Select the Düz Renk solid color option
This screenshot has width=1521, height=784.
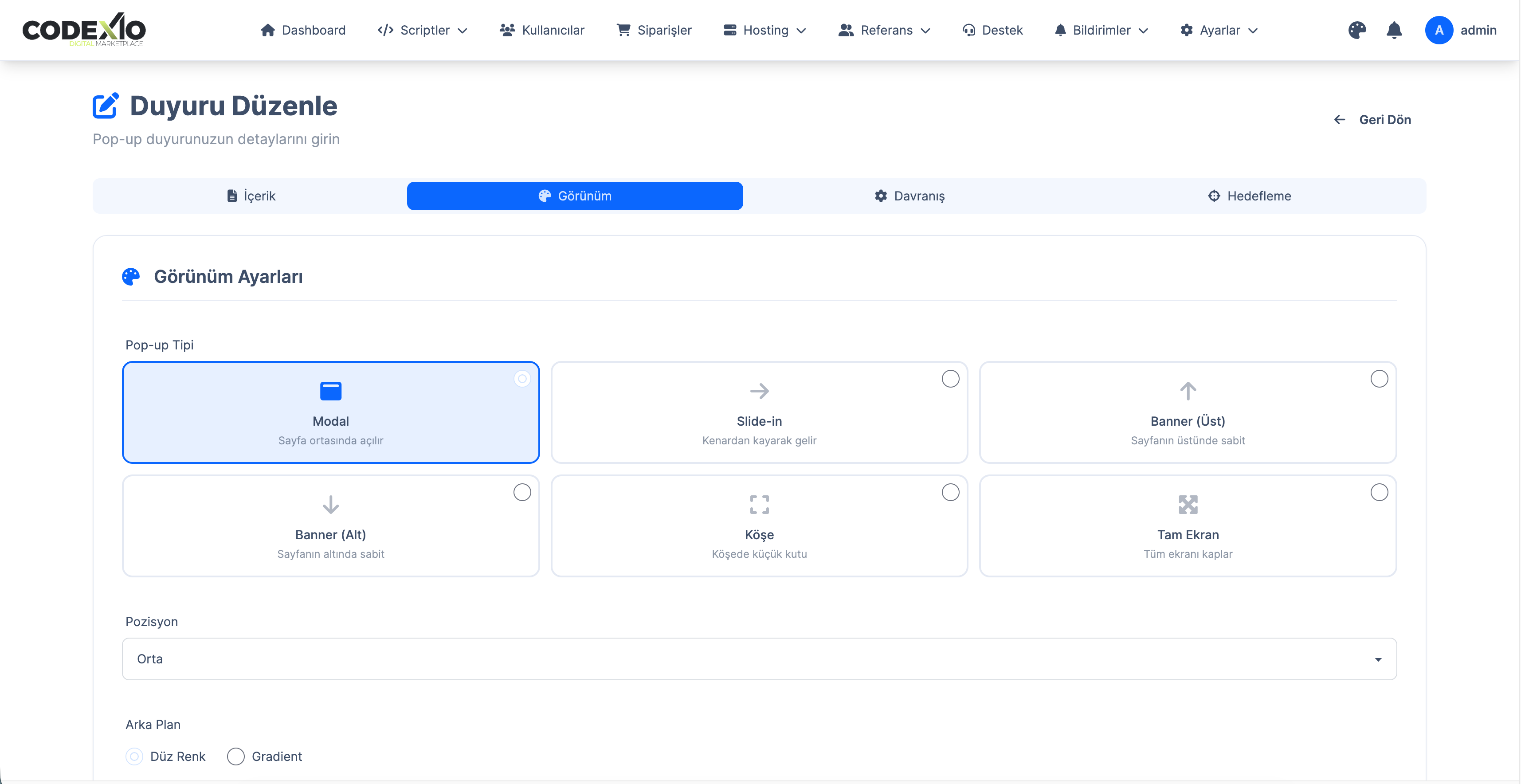(x=135, y=756)
